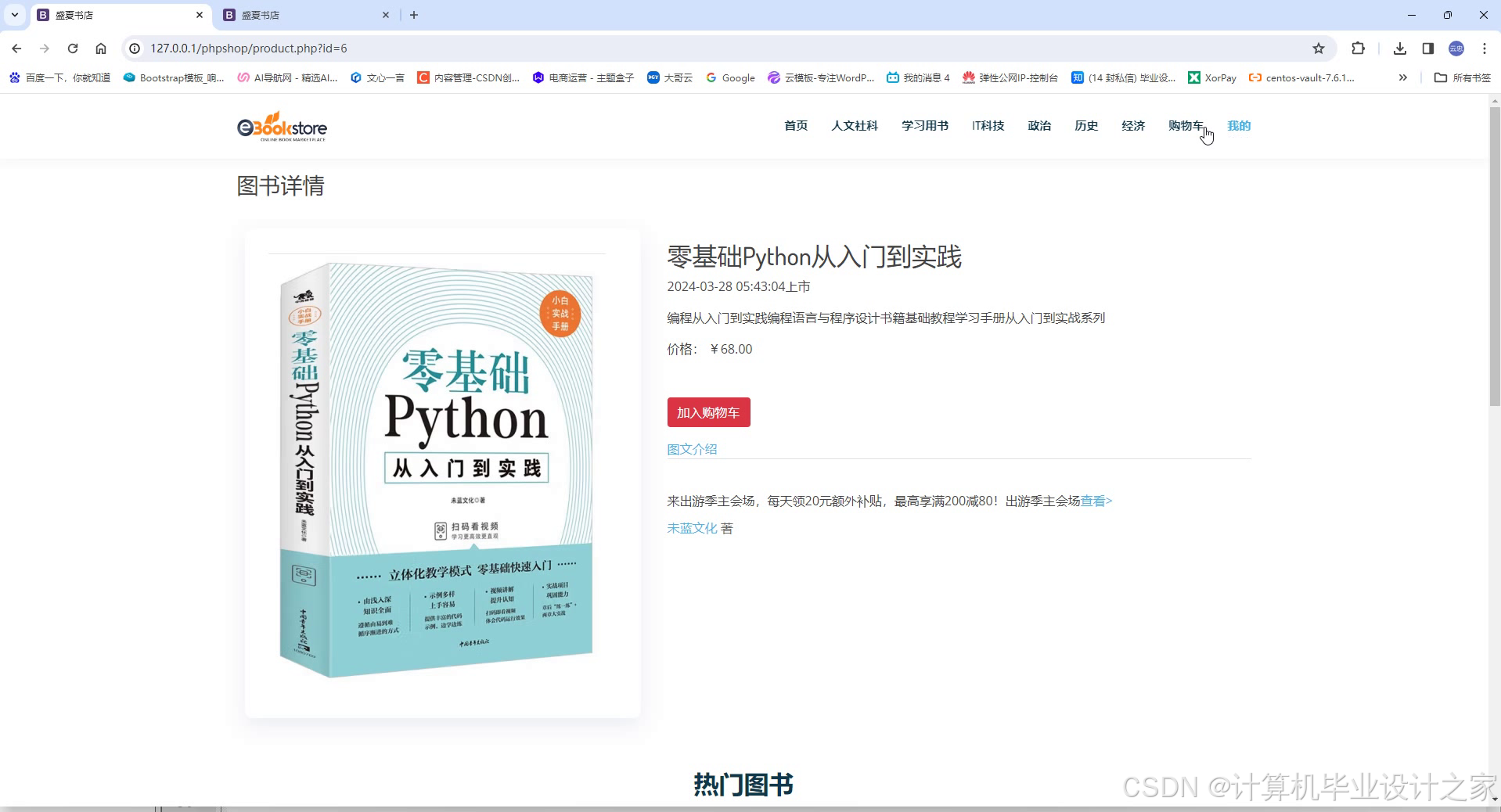Open the 历史 category

[1086, 126]
